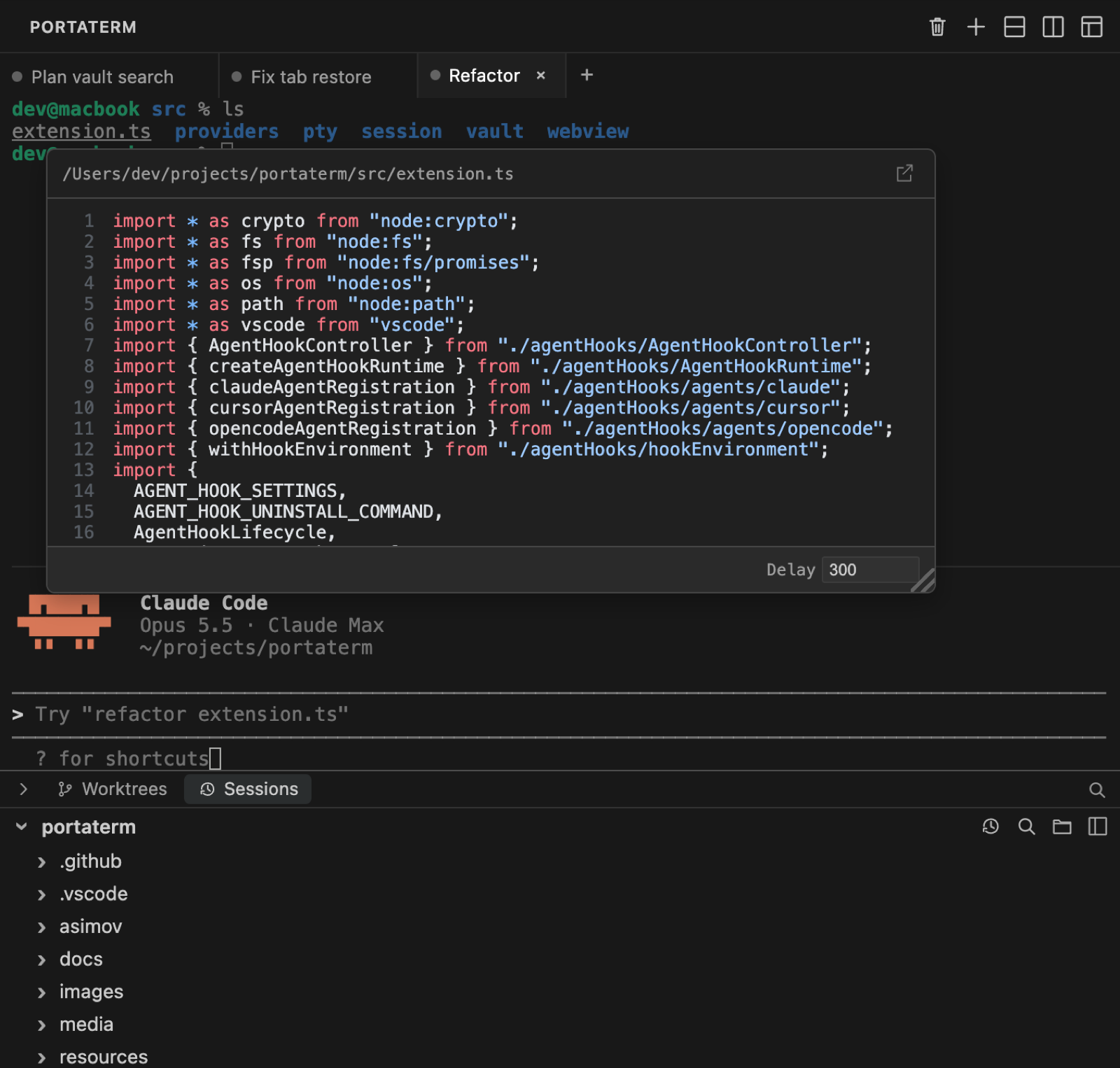
Task: Click vault directory in ls output
Action: pyautogui.click(x=495, y=132)
